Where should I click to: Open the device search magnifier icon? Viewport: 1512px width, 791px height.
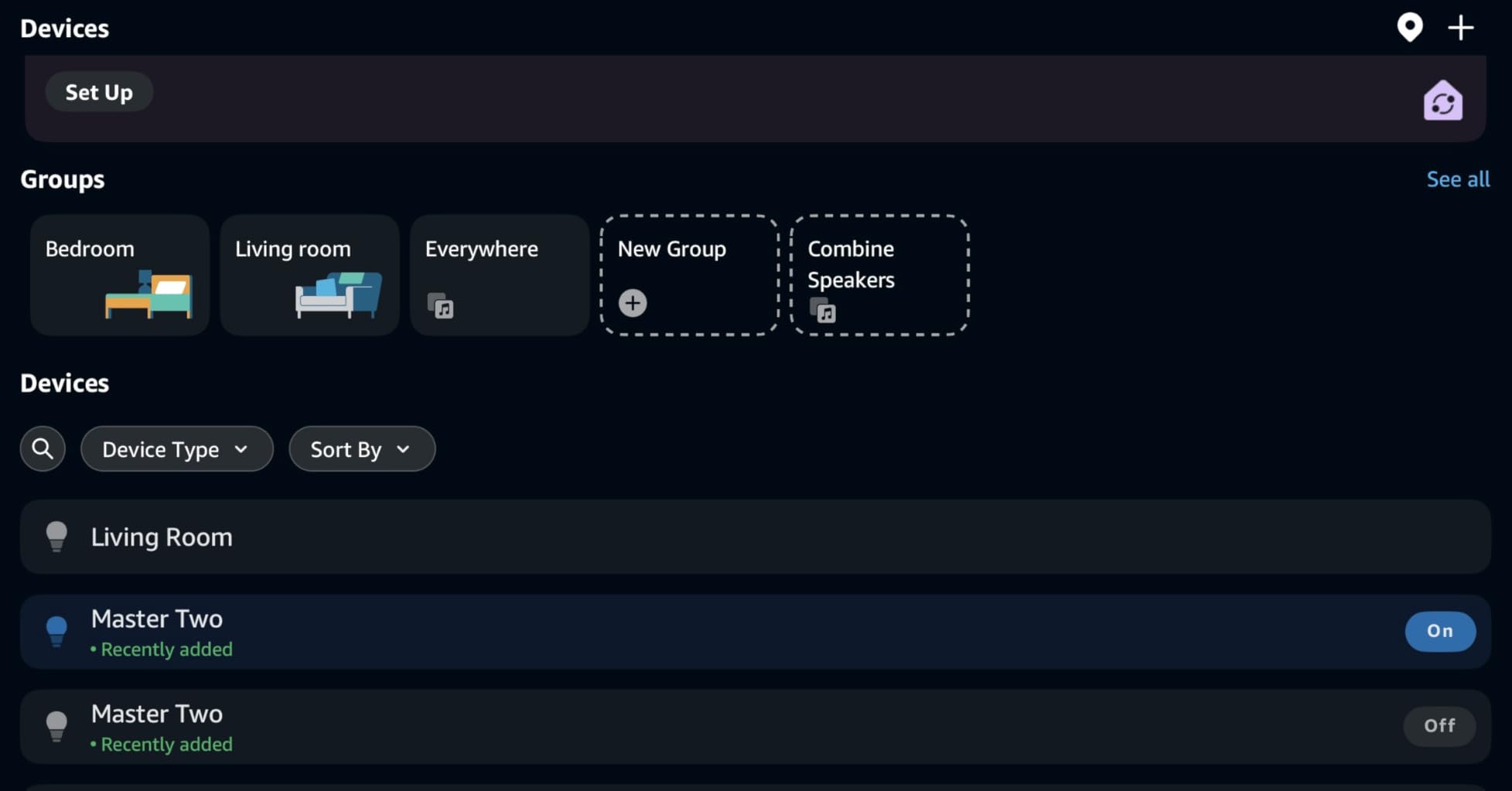tap(43, 448)
